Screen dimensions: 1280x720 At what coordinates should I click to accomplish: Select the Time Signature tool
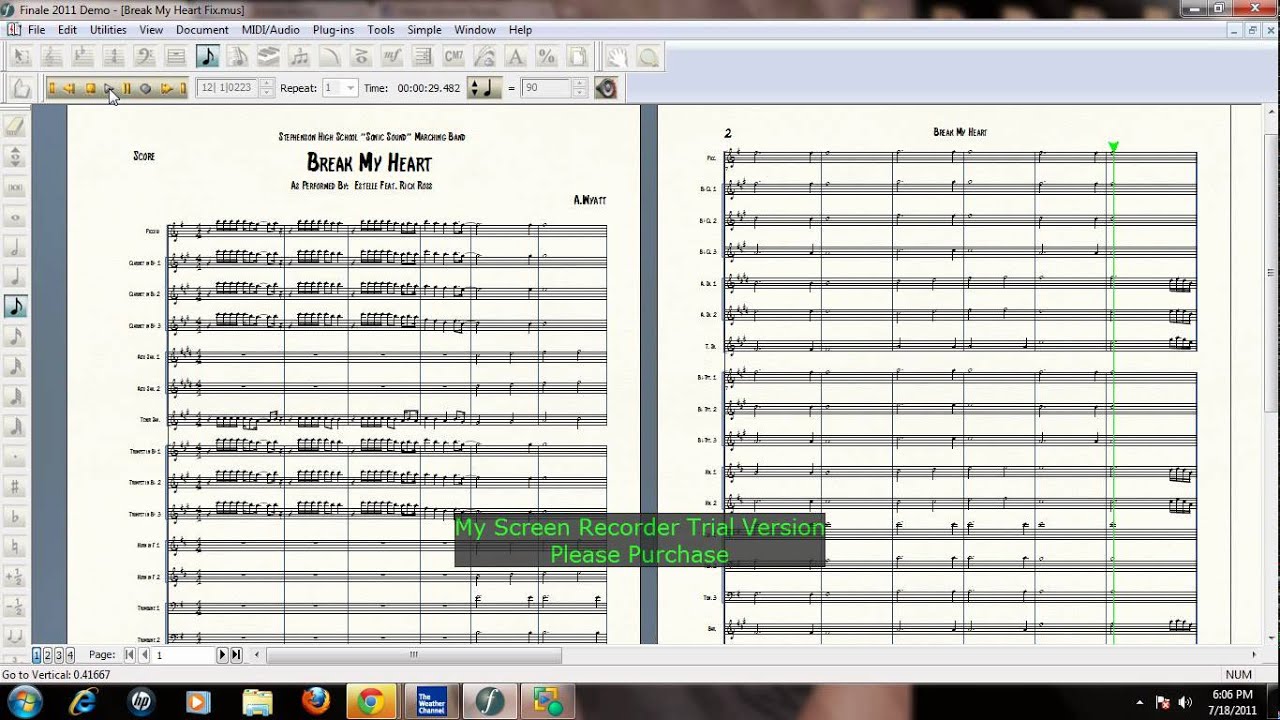(113, 56)
